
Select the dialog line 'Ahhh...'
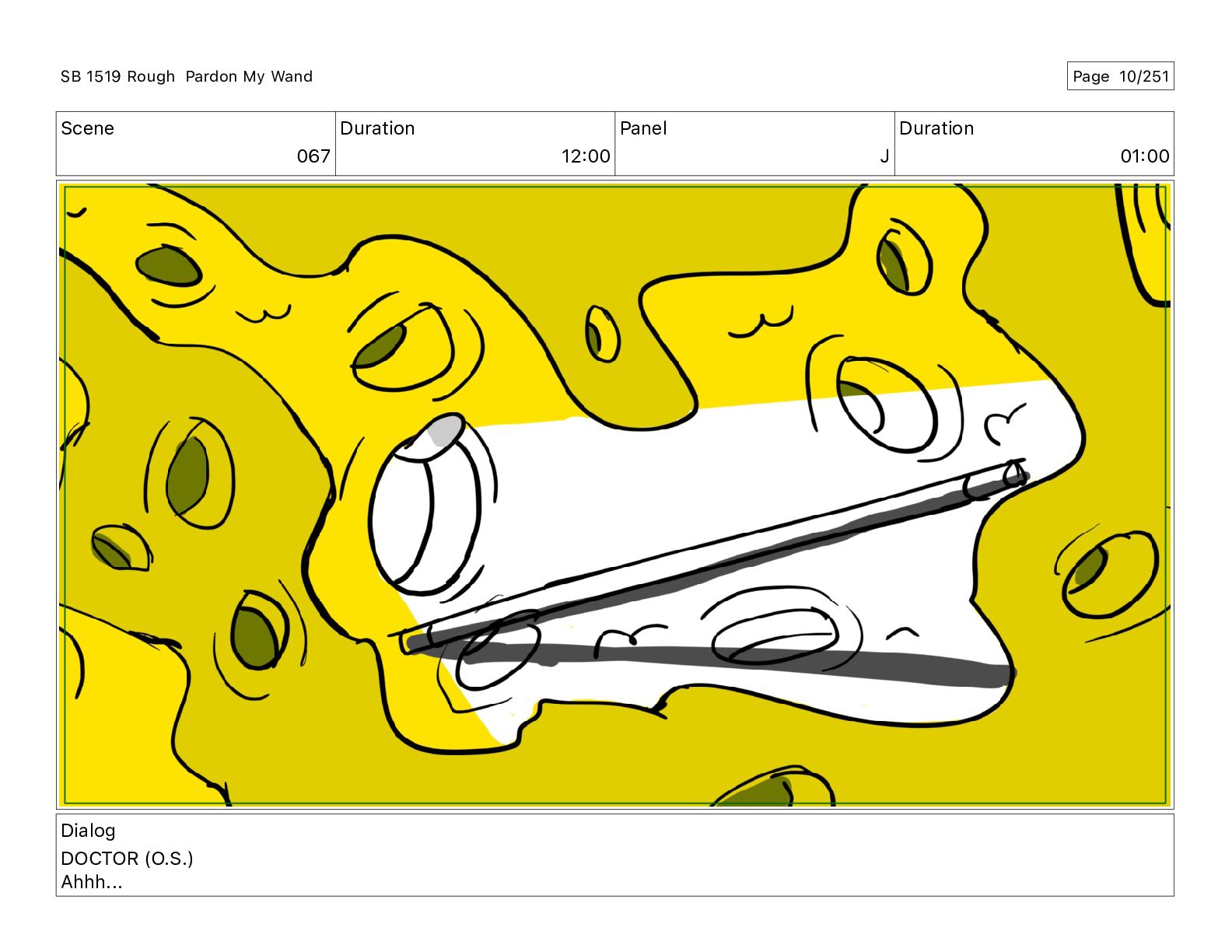(92, 882)
